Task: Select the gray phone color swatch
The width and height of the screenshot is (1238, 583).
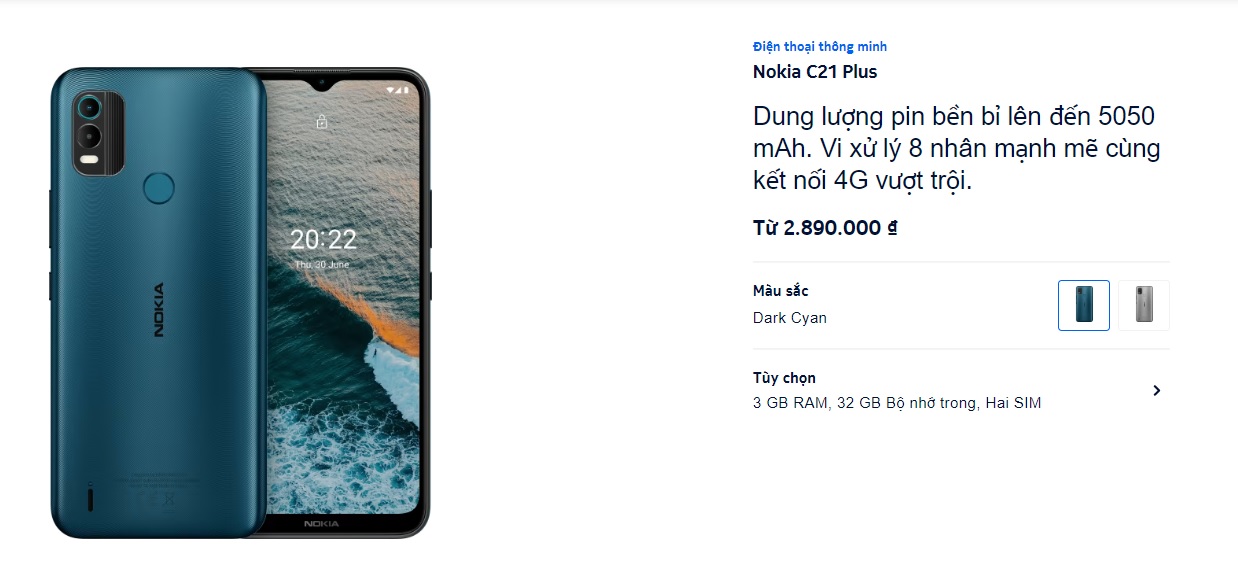Action: pos(1143,305)
